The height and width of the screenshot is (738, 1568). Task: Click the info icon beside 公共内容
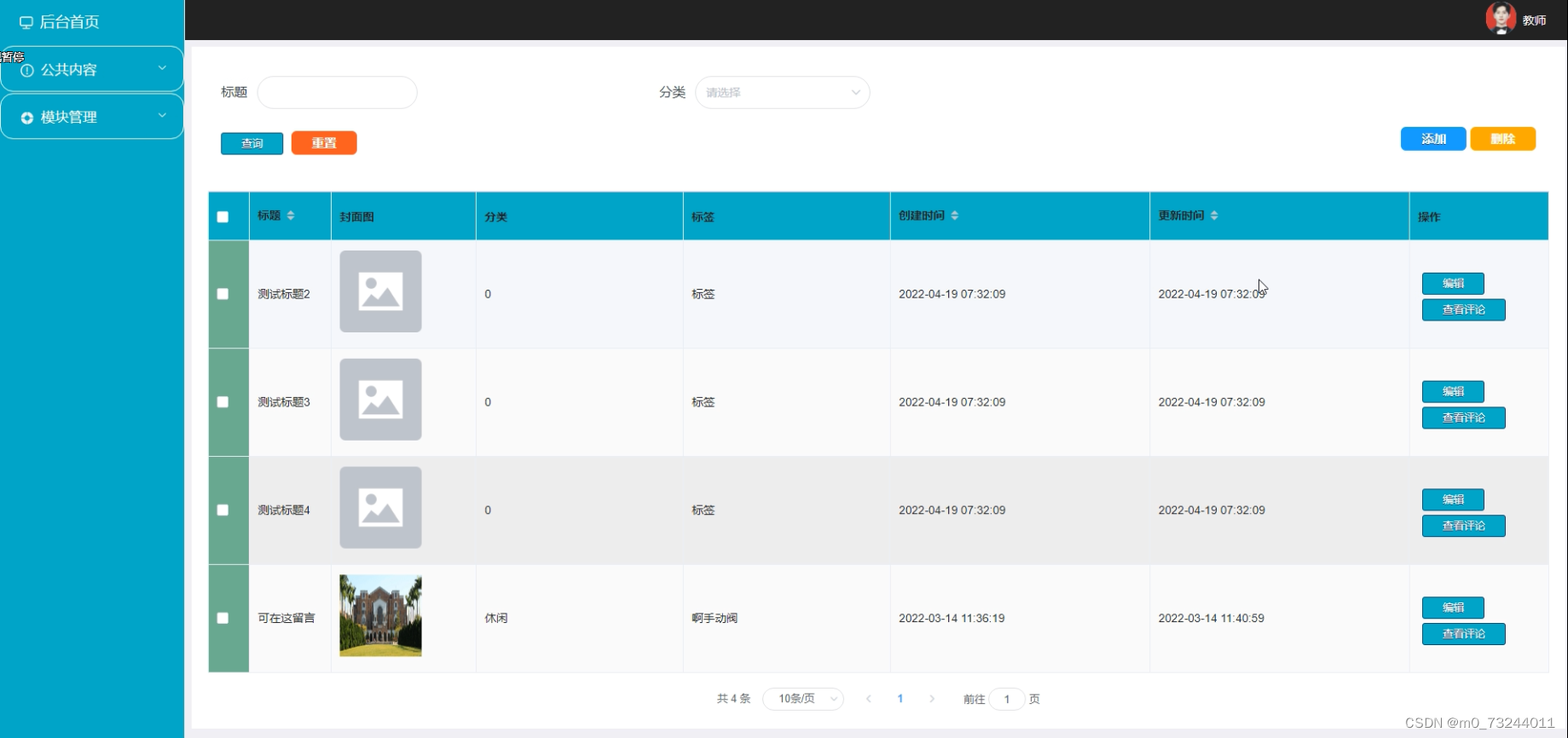point(27,70)
